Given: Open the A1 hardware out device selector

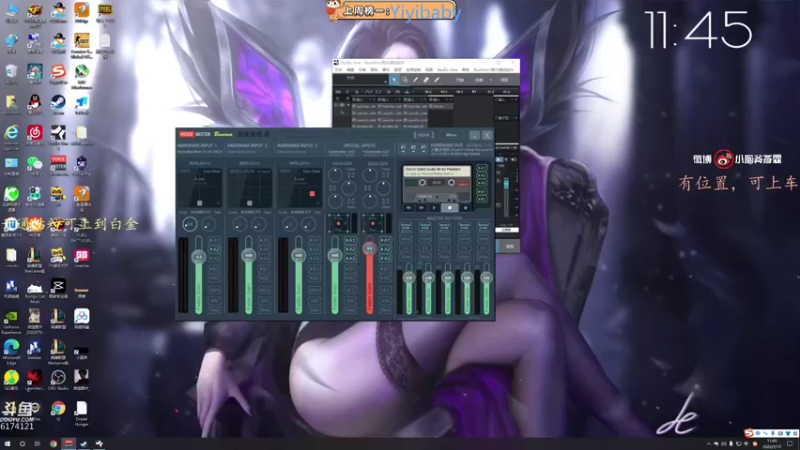Looking at the screenshot, I should [x=403, y=148].
